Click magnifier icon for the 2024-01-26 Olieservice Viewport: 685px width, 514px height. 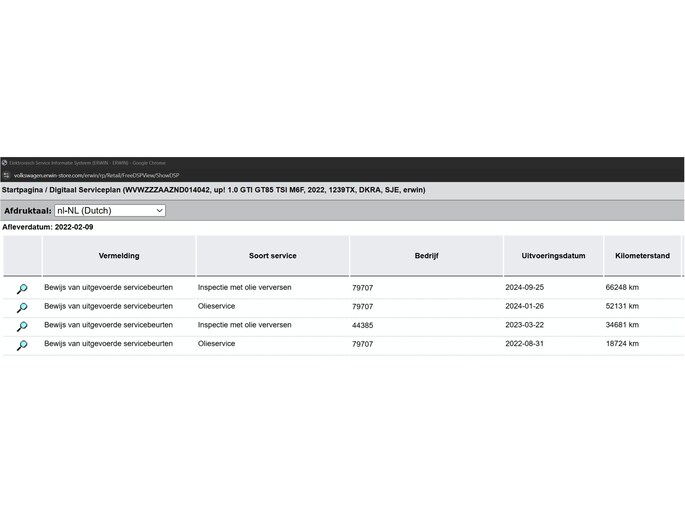[x=22, y=307]
